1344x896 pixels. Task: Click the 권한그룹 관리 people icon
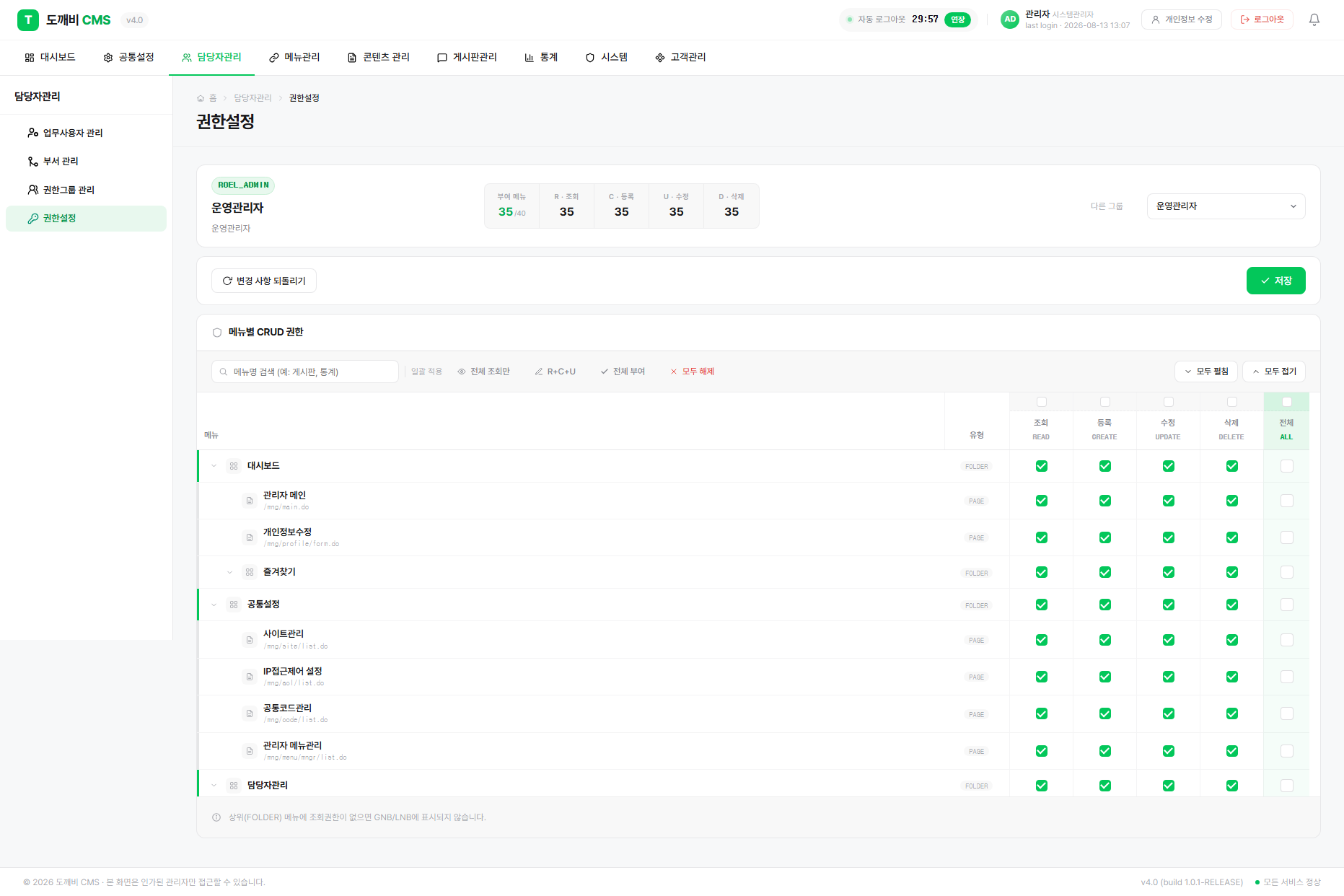(x=33, y=190)
